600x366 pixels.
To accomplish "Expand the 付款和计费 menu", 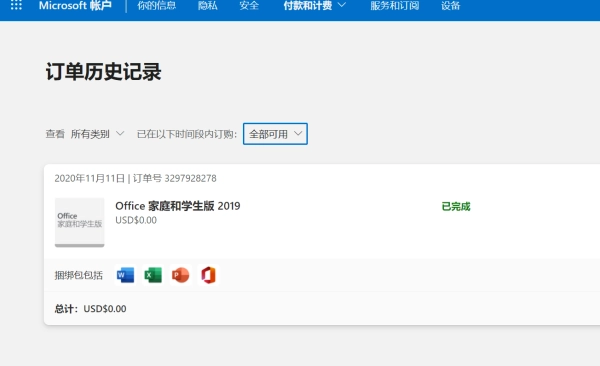I will click(x=315, y=5).
